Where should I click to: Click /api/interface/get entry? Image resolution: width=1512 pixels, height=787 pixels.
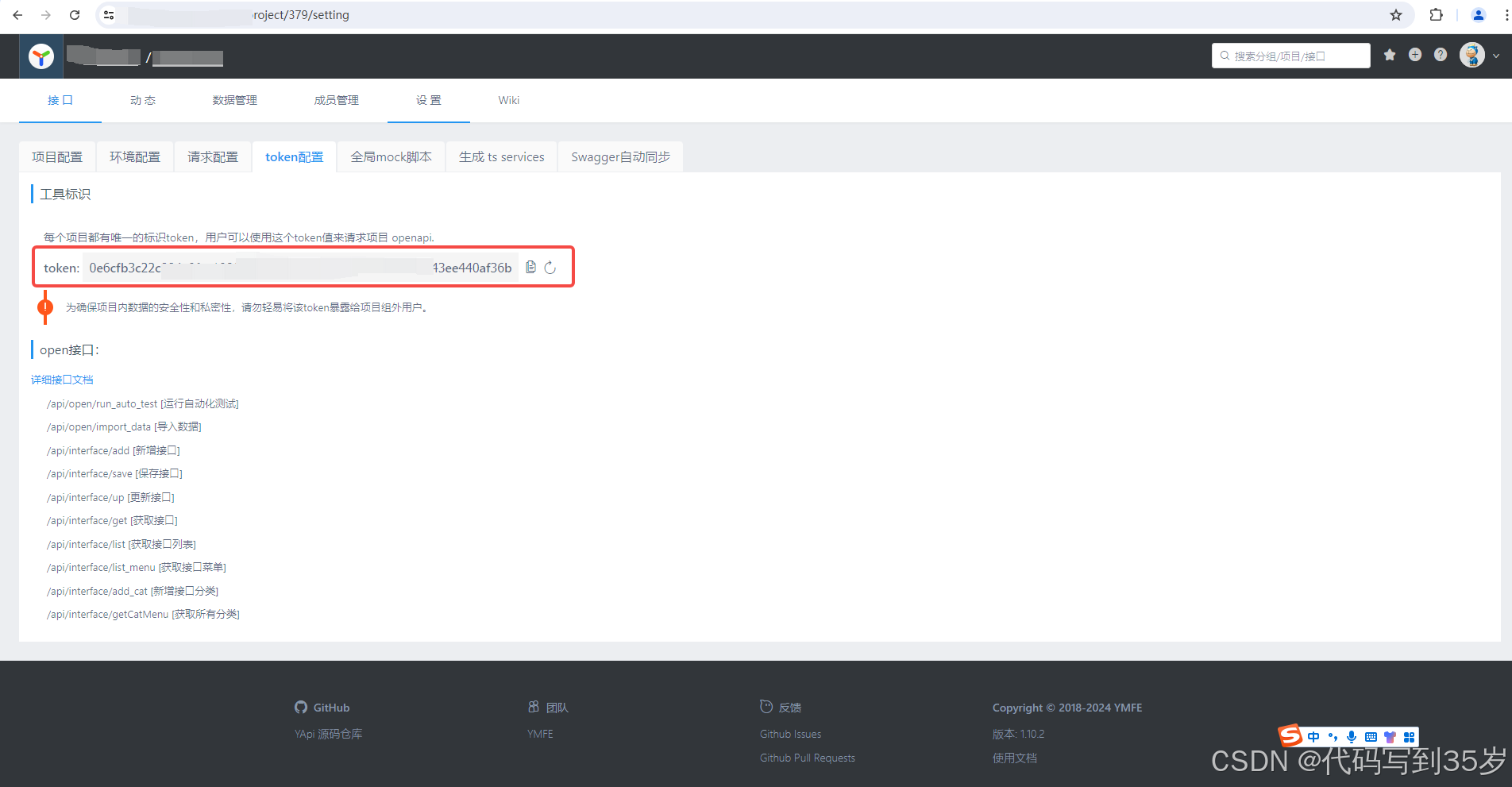pyautogui.click(x=113, y=520)
